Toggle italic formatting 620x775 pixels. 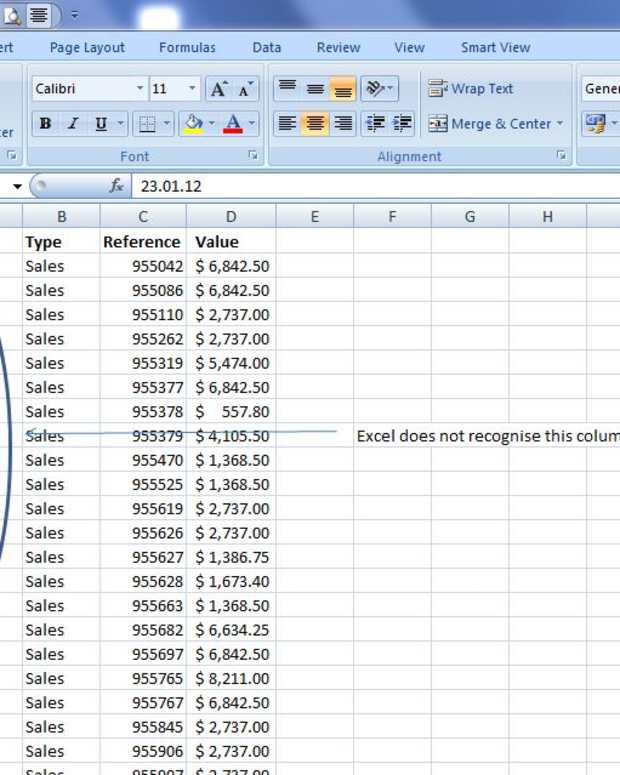coord(73,124)
